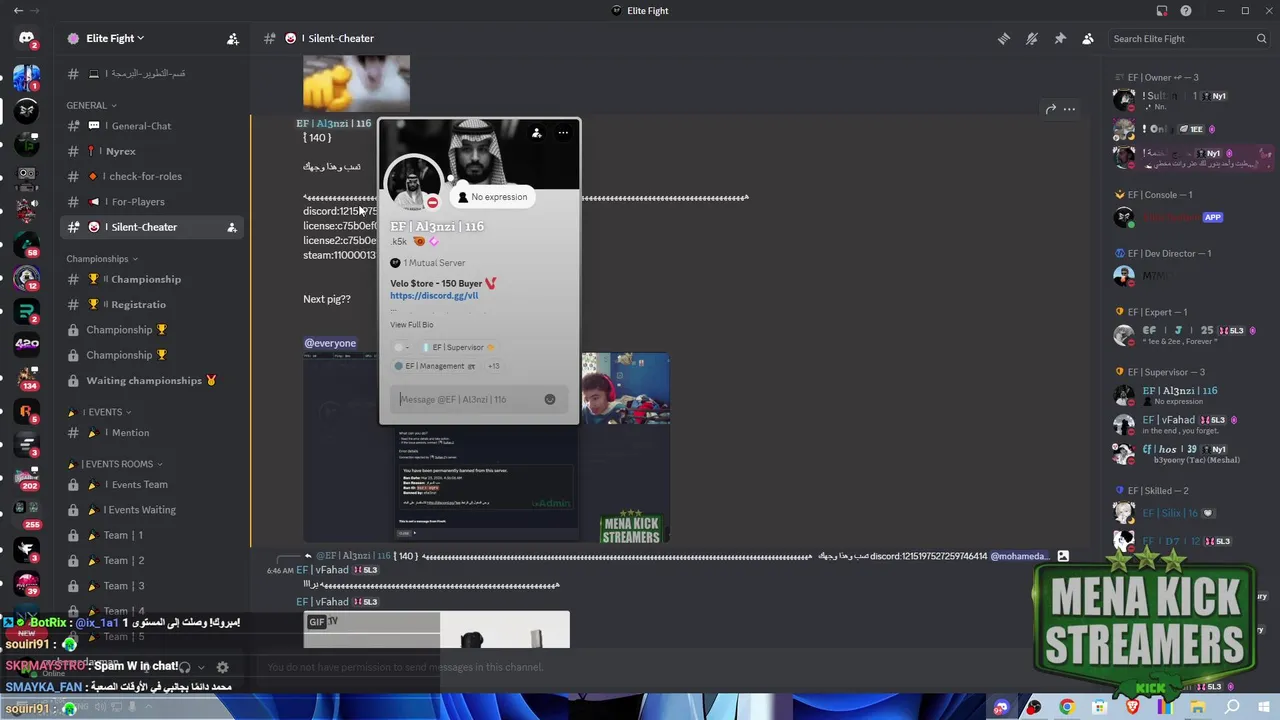Open the user settings gear icon

click(x=222, y=667)
